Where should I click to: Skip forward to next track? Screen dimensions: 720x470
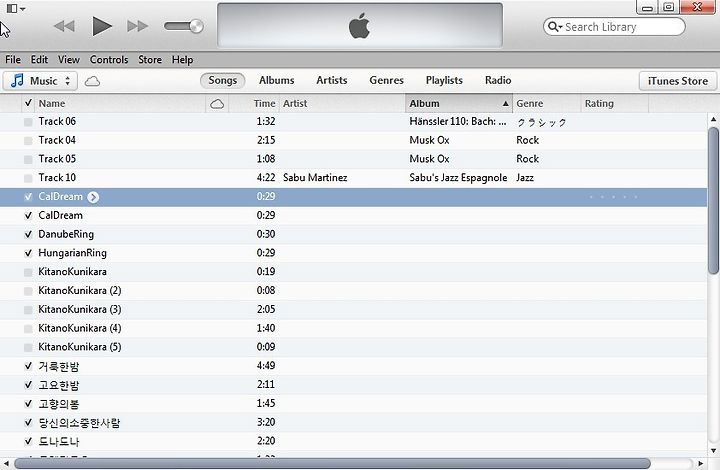(137, 26)
